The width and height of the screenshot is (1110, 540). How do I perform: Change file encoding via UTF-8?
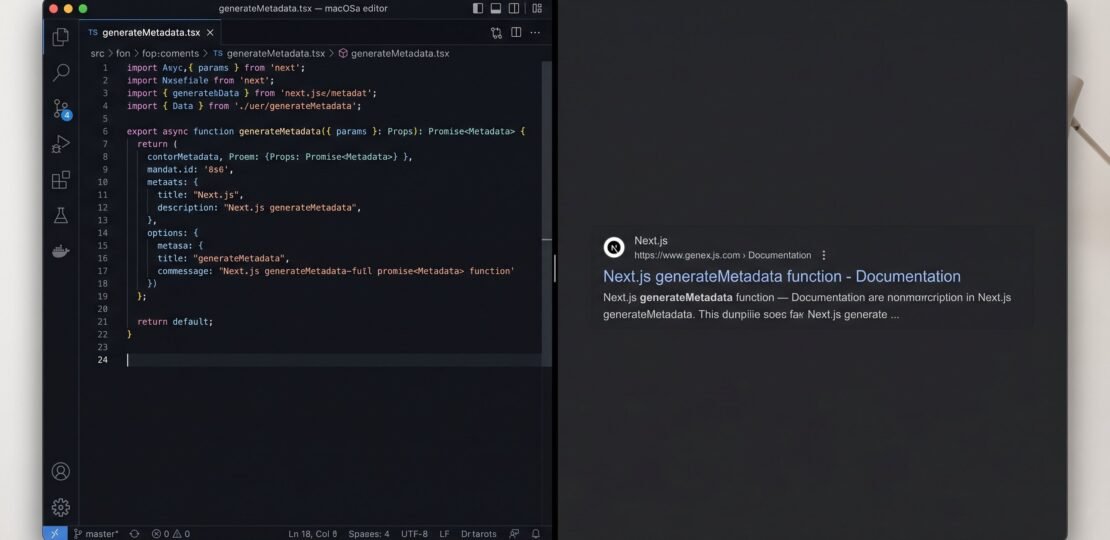[414, 534]
